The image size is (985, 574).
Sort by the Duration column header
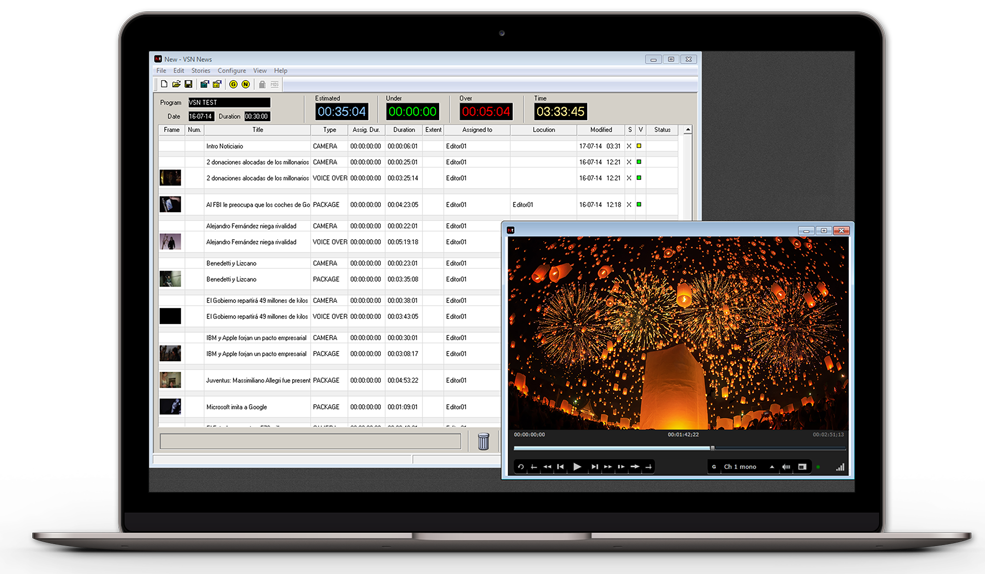point(404,130)
